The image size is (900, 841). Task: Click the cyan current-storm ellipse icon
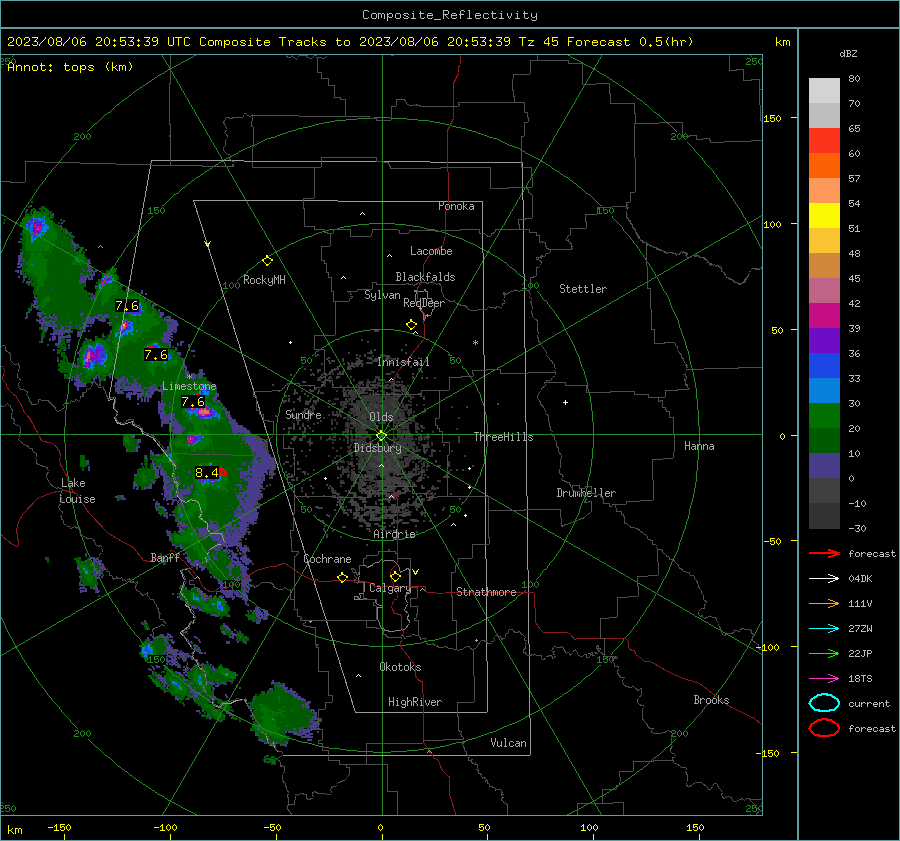(x=824, y=703)
